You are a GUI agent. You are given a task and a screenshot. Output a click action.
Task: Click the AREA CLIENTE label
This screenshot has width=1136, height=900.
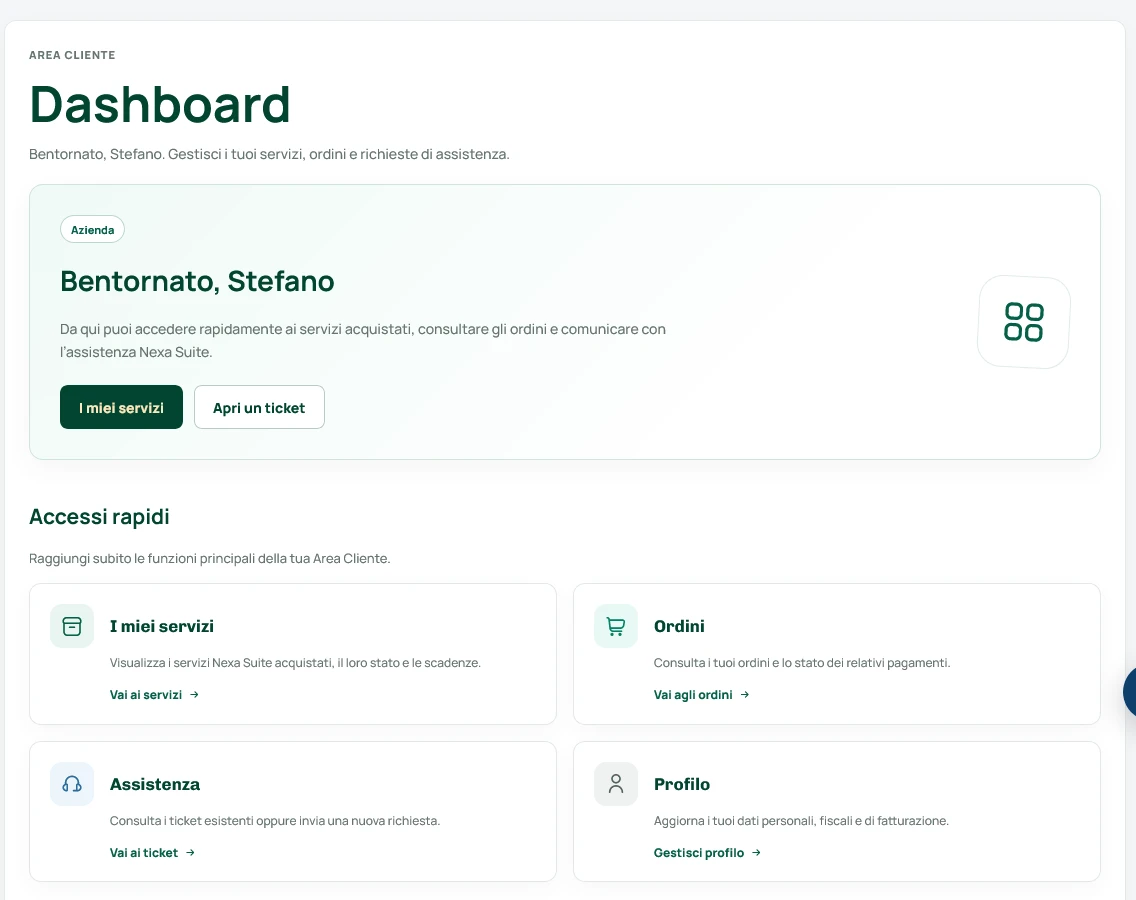[x=72, y=55]
